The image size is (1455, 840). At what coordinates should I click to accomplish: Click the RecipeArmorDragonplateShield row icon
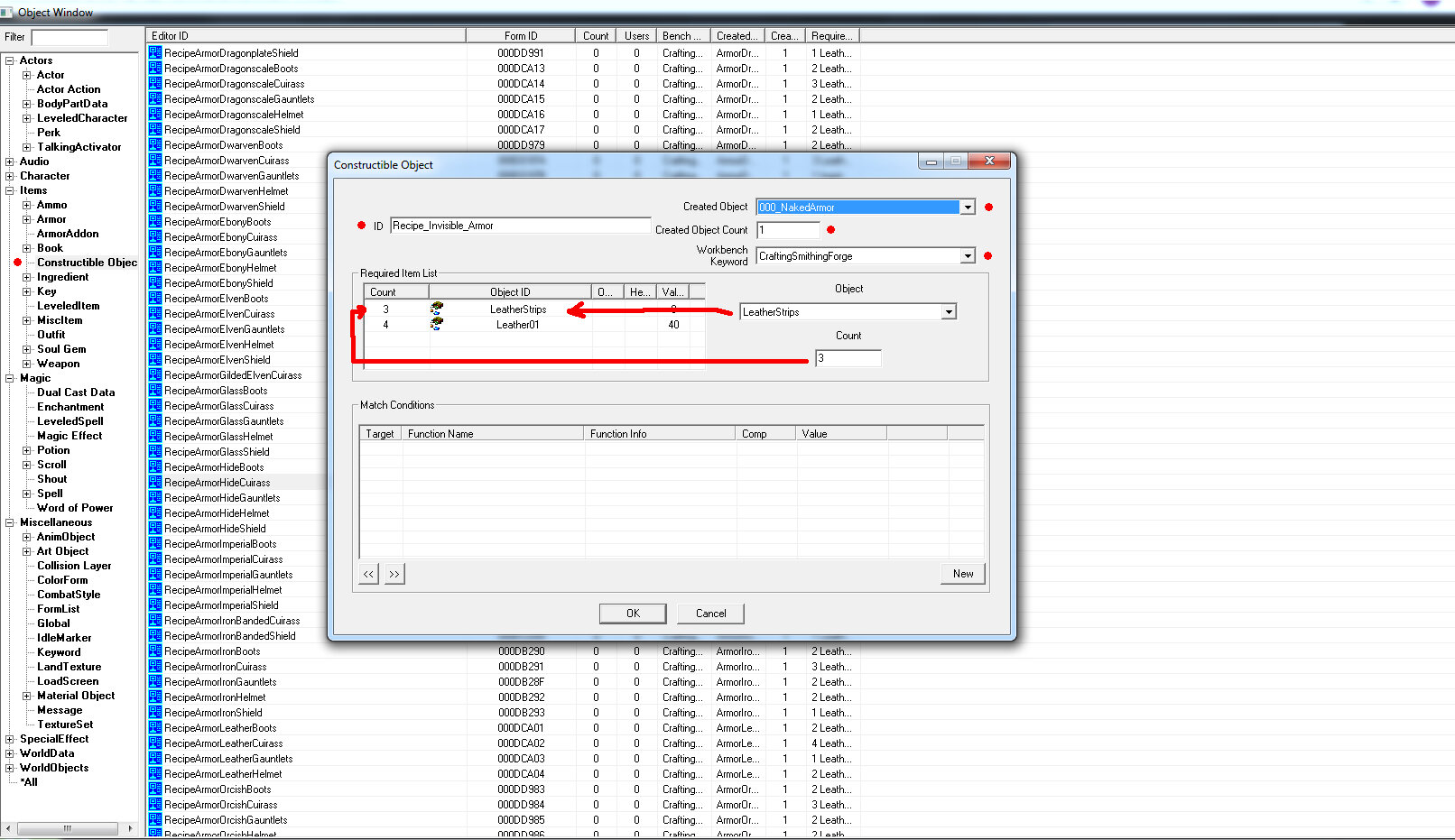[x=155, y=53]
